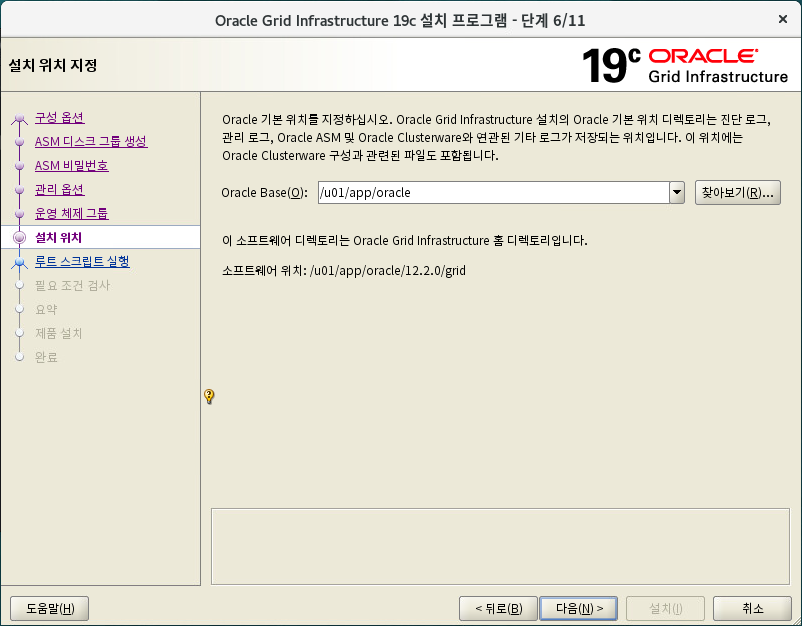Click the 도움말(H) help button

pos(50,609)
